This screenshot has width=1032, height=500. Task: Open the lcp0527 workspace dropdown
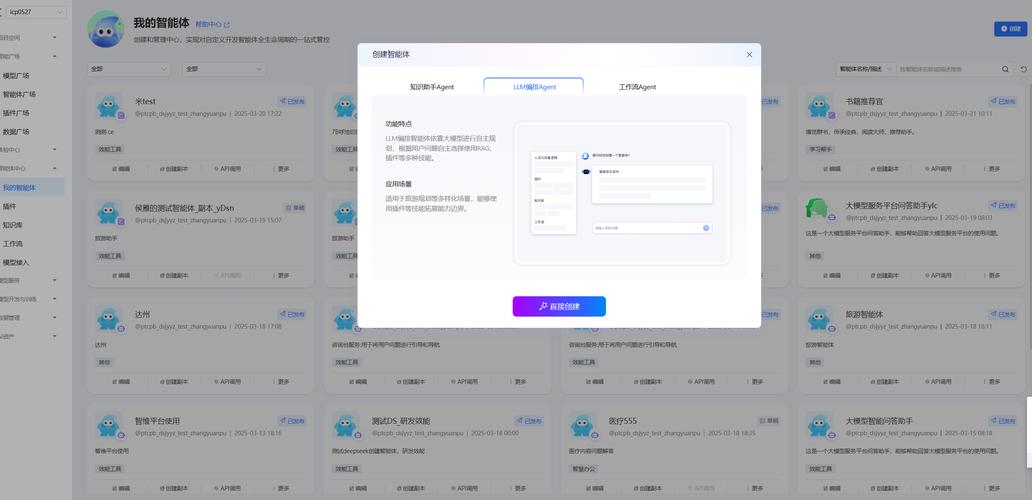pyautogui.click(x=34, y=12)
